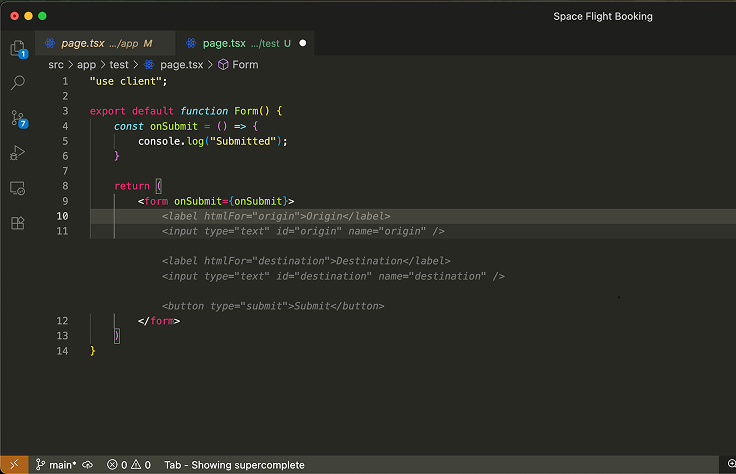Click the cloud publish icon beside main branch

[x=88, y=465]
